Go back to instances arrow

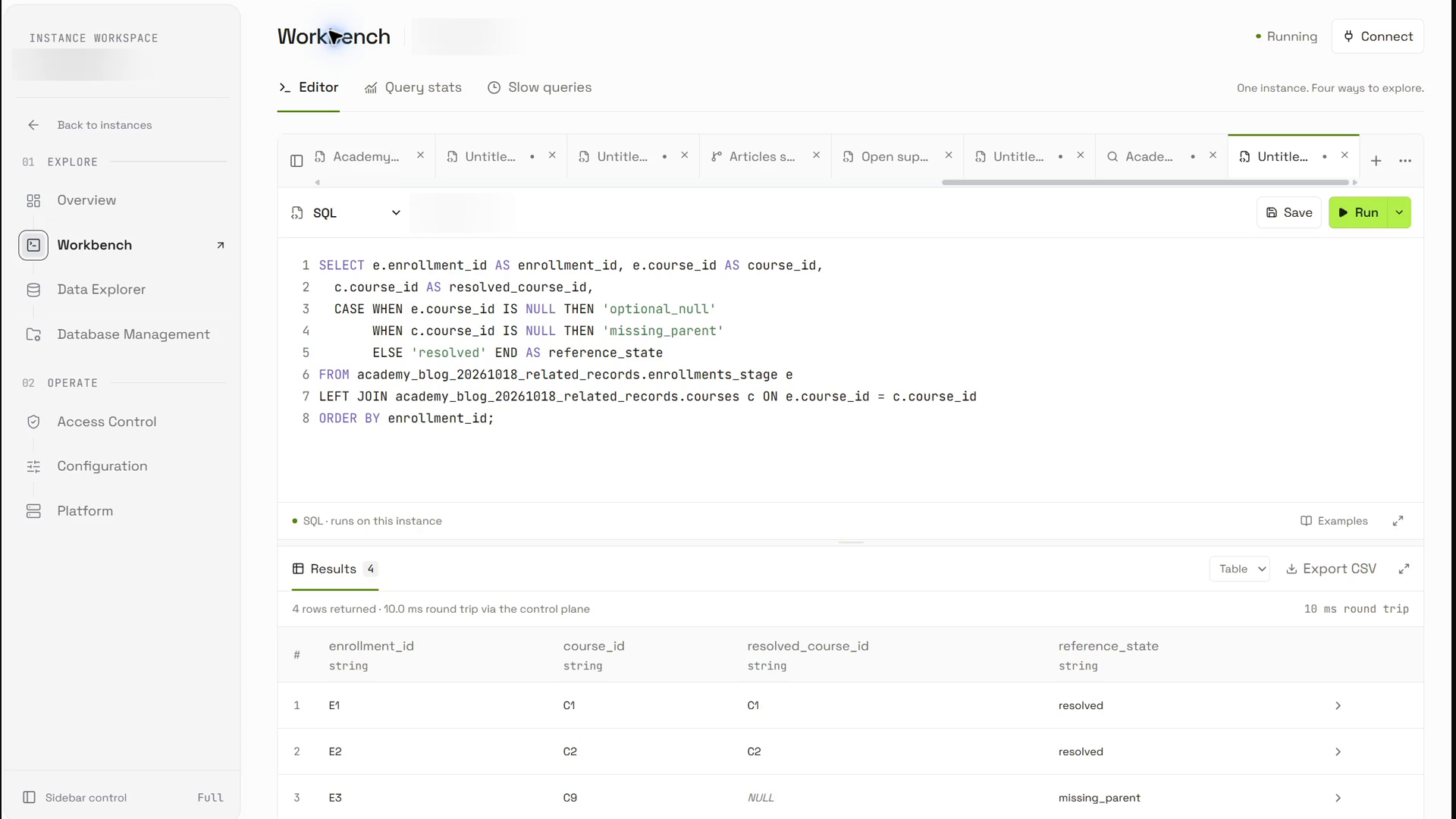[x=33, y=125]
